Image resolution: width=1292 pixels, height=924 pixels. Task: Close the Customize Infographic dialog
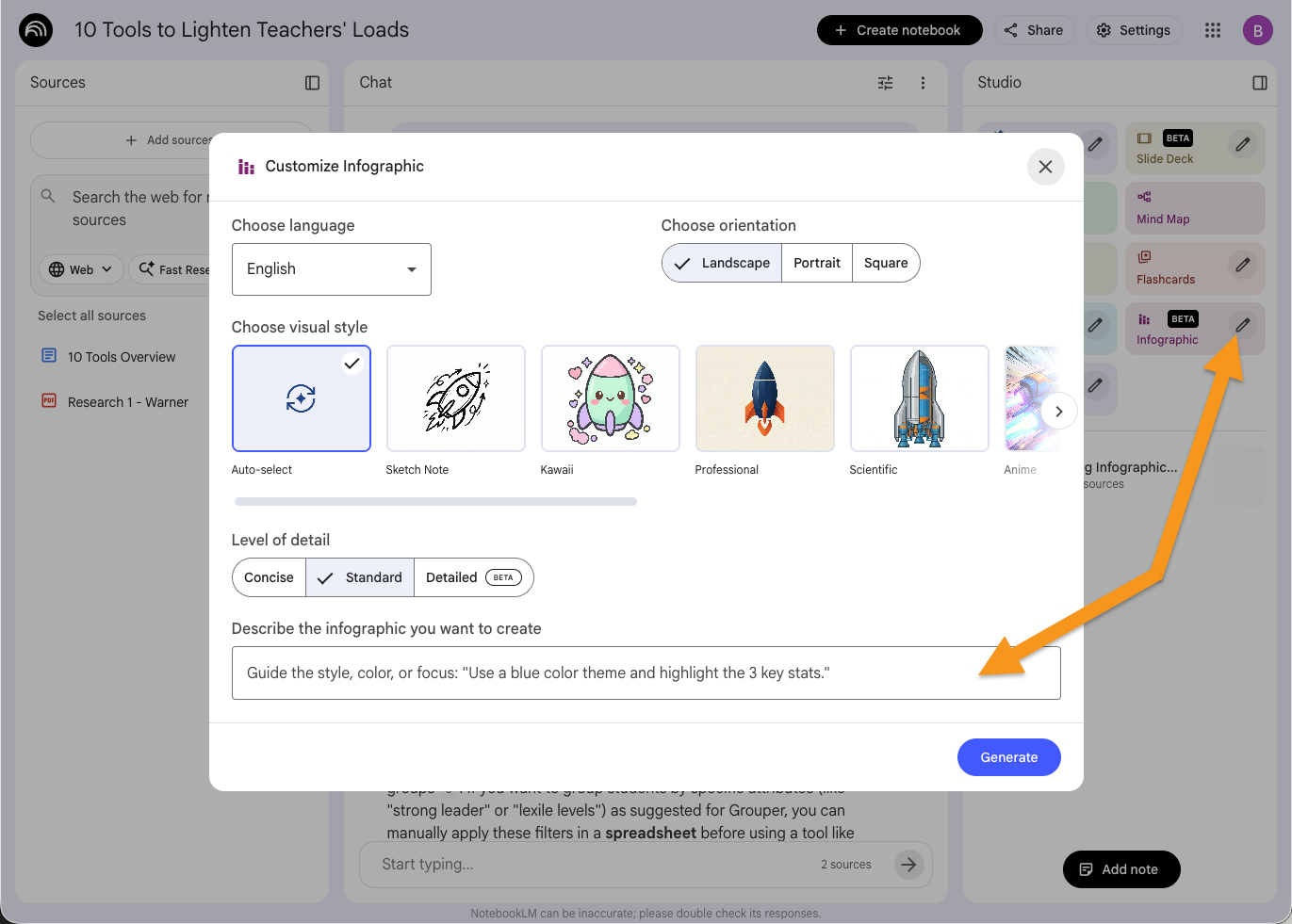(x=1045, y=167)
